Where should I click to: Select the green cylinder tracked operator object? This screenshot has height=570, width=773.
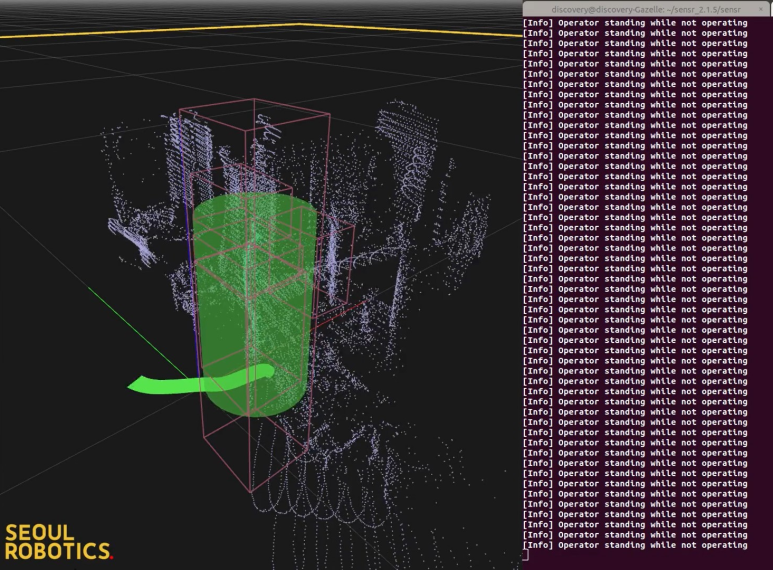254,305
